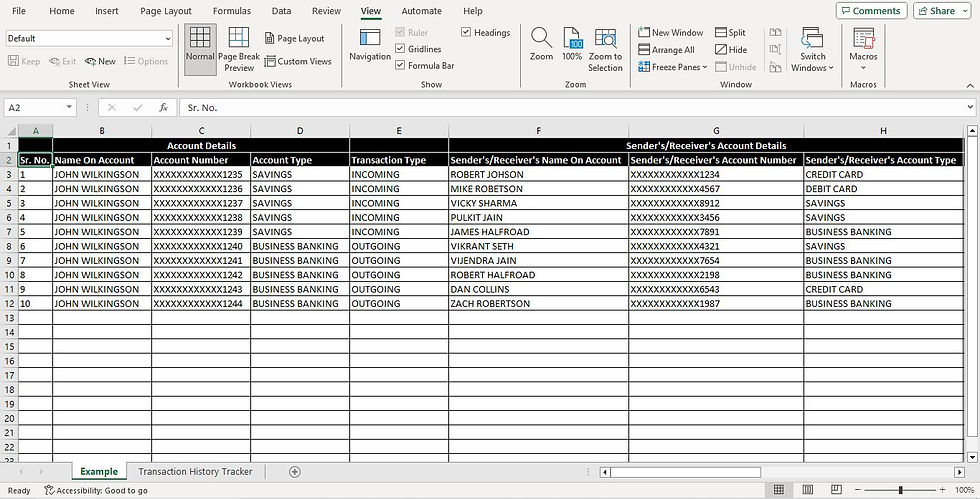Image resolution: width=980 pixels, height=499 pixels.
Task: Select row header 7
Action: (9, 231)
